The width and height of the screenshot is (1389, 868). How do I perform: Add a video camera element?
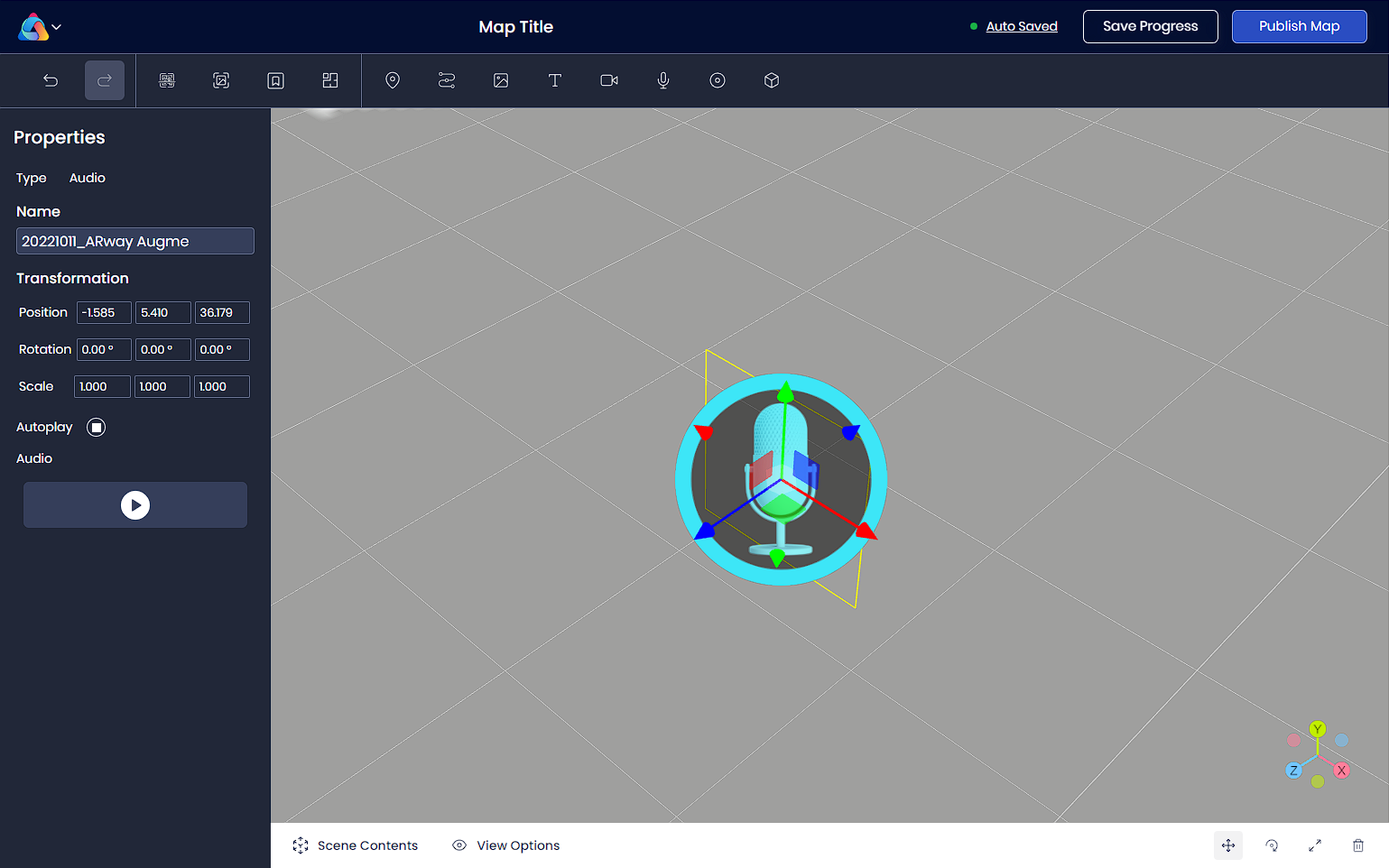coord(609,80)
